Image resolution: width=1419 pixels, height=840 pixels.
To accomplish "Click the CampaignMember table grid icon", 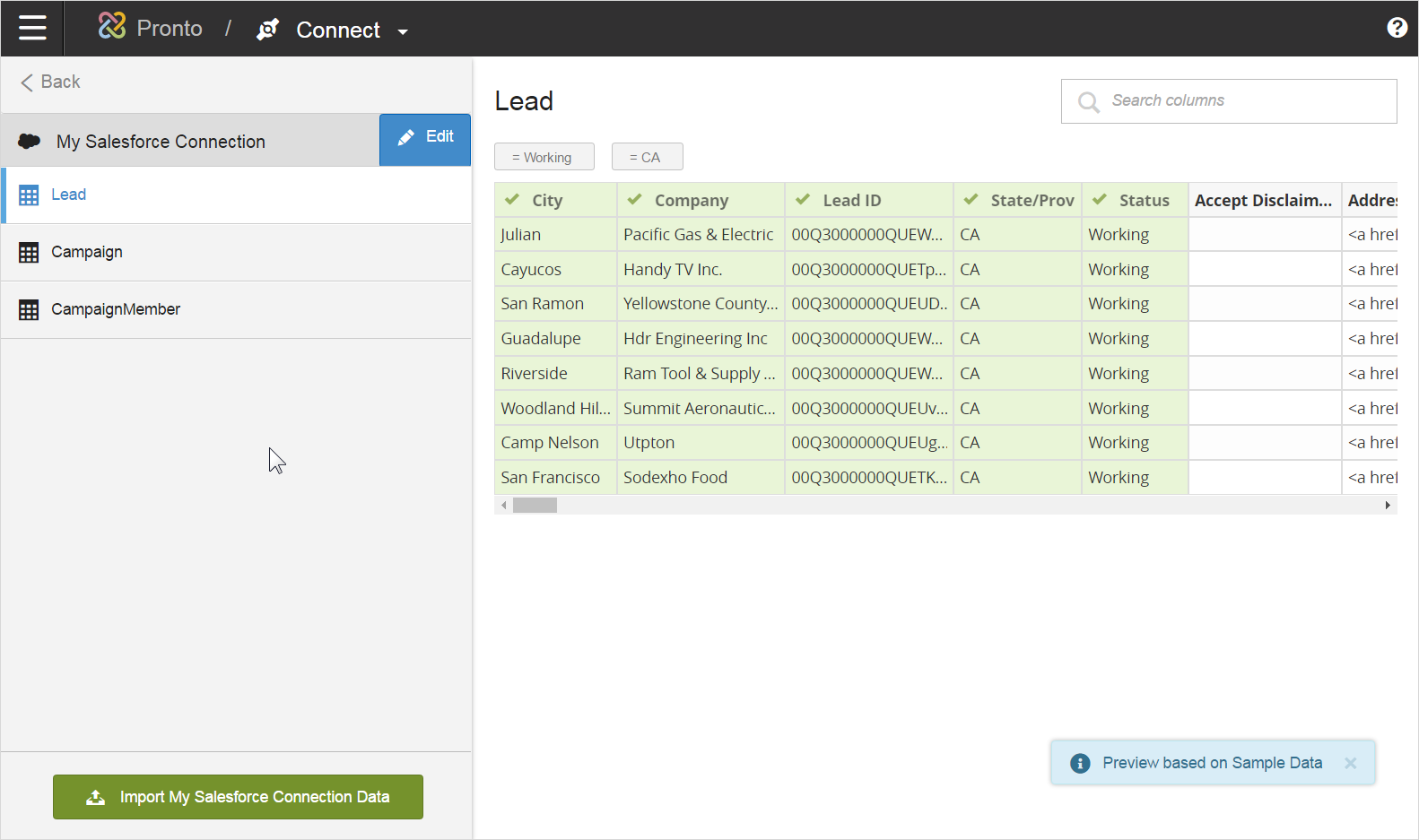I will (x=29, y=310).
